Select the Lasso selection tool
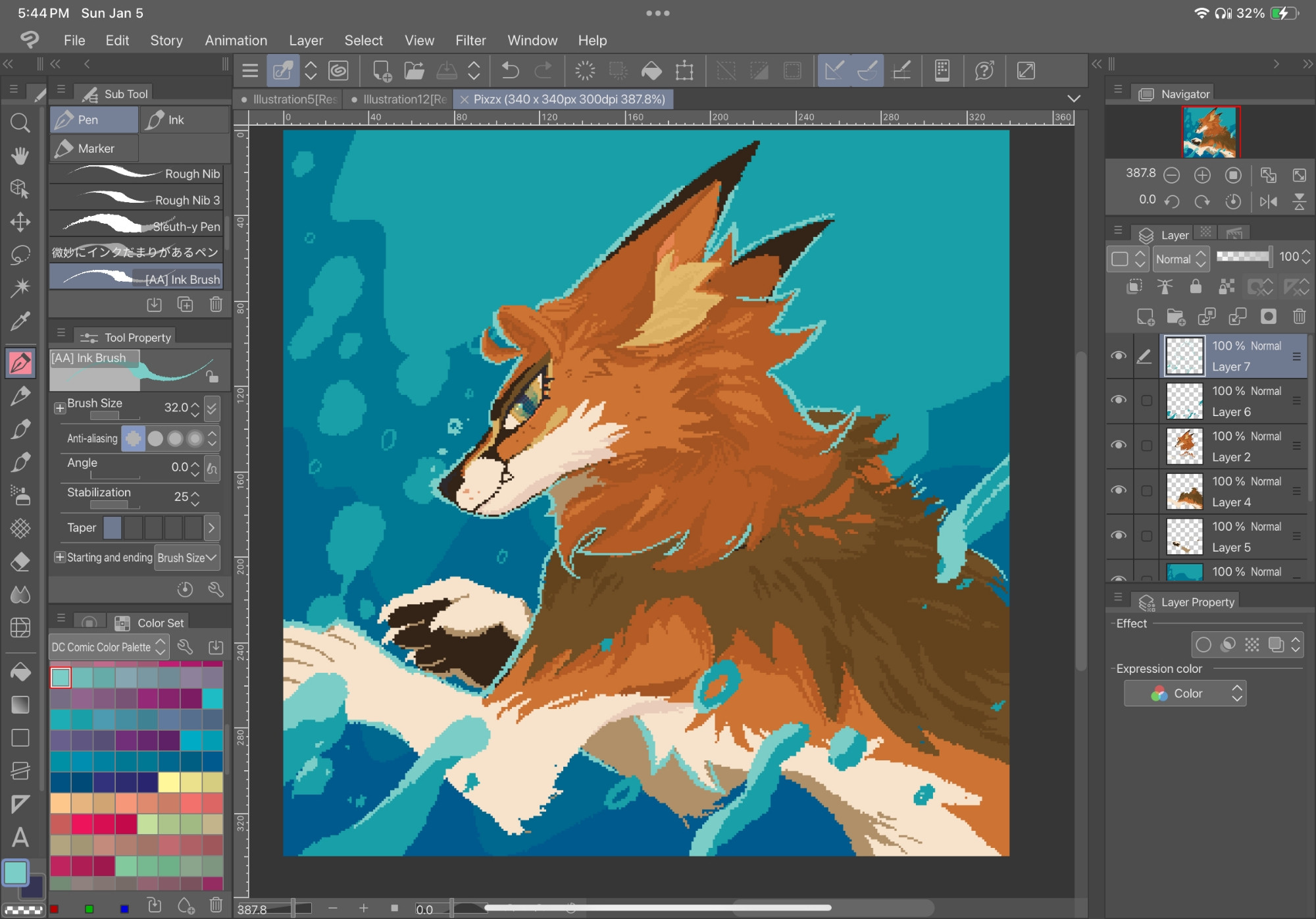Viewport: 1316px width, 919px height. point(20,255)
